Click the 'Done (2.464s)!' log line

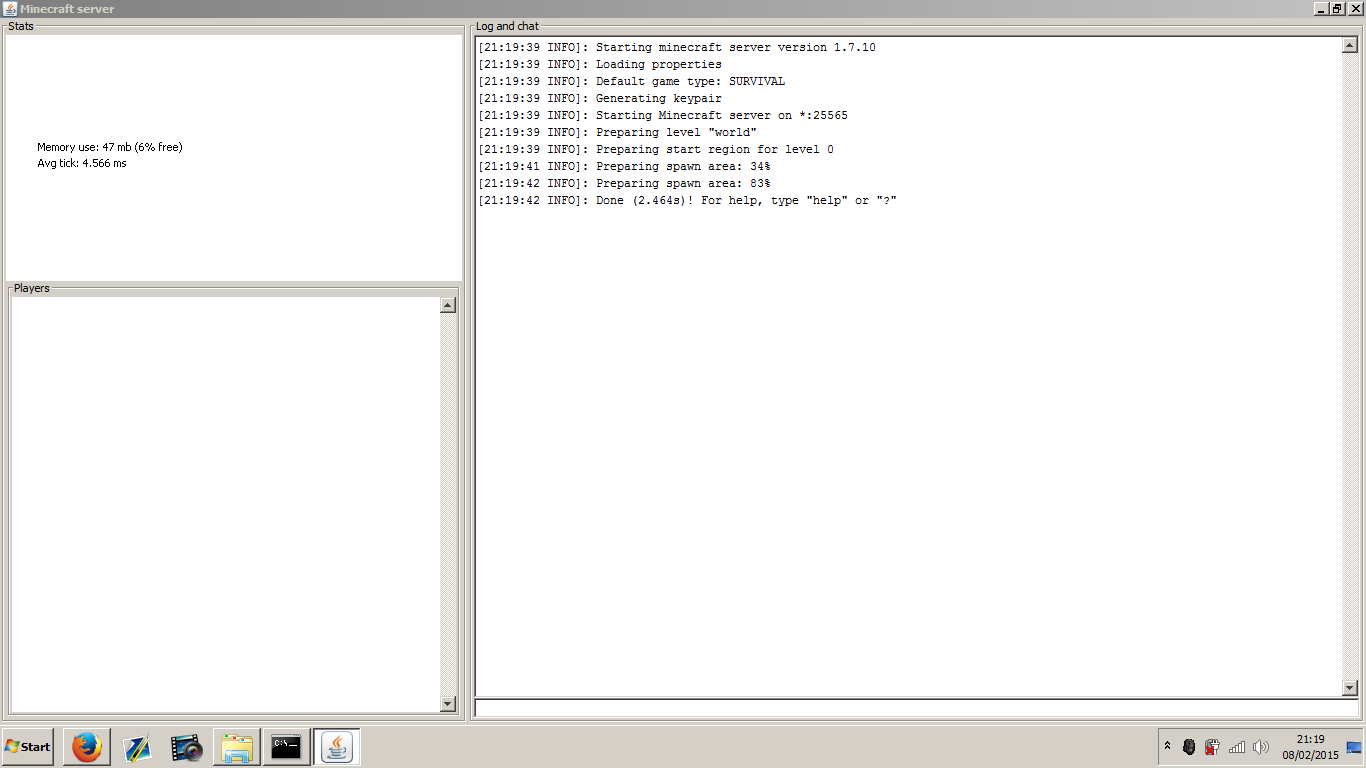coord(688,200)
